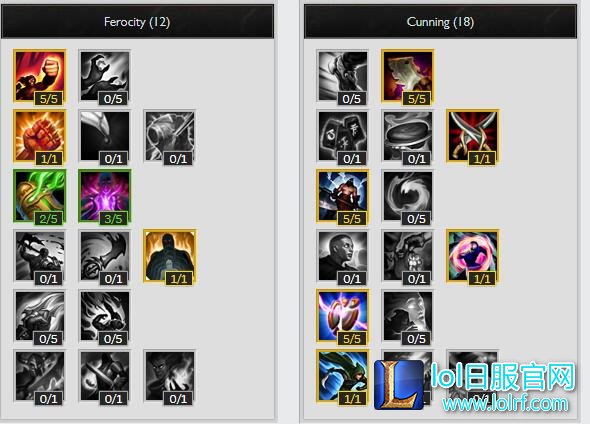Click the grayed cards mastery icon 0/1

click(343, 137)
